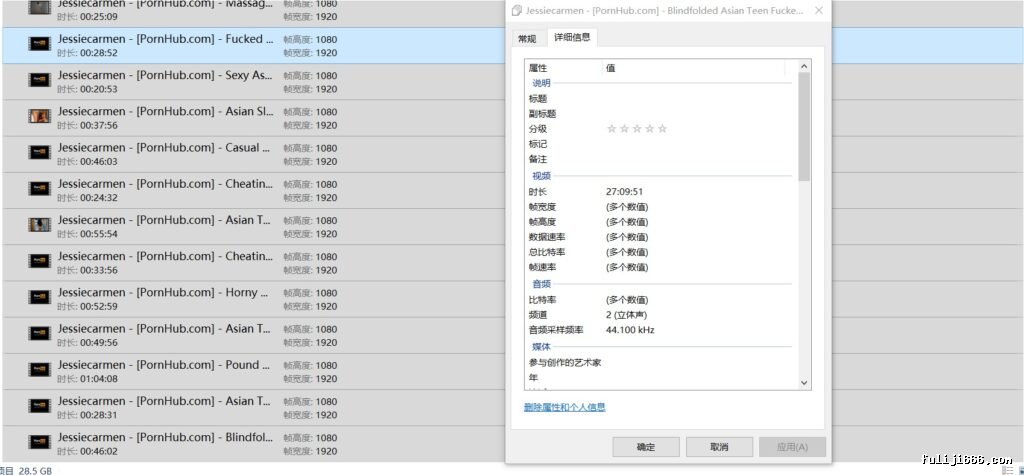The width and height of the screenshot is (1024, 475).
Task: Select video thumbnail of the 00:49:56 file
Action: tap(39, 334)
